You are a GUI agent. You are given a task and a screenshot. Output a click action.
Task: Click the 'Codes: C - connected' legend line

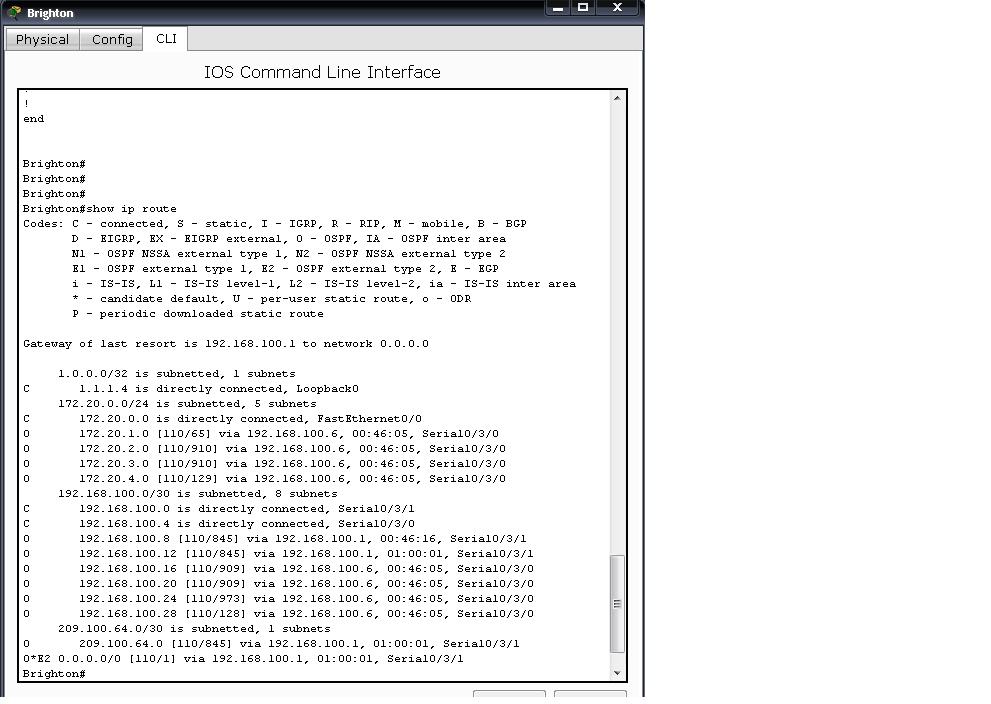point(275,224)
